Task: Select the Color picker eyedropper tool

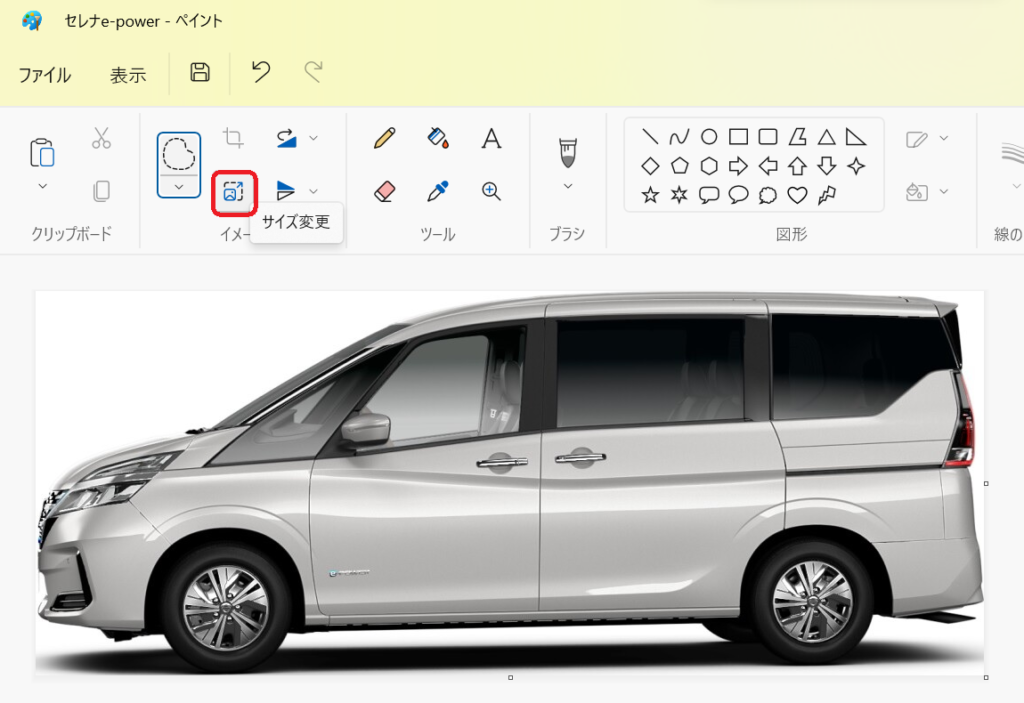Action: coord(437,191)
